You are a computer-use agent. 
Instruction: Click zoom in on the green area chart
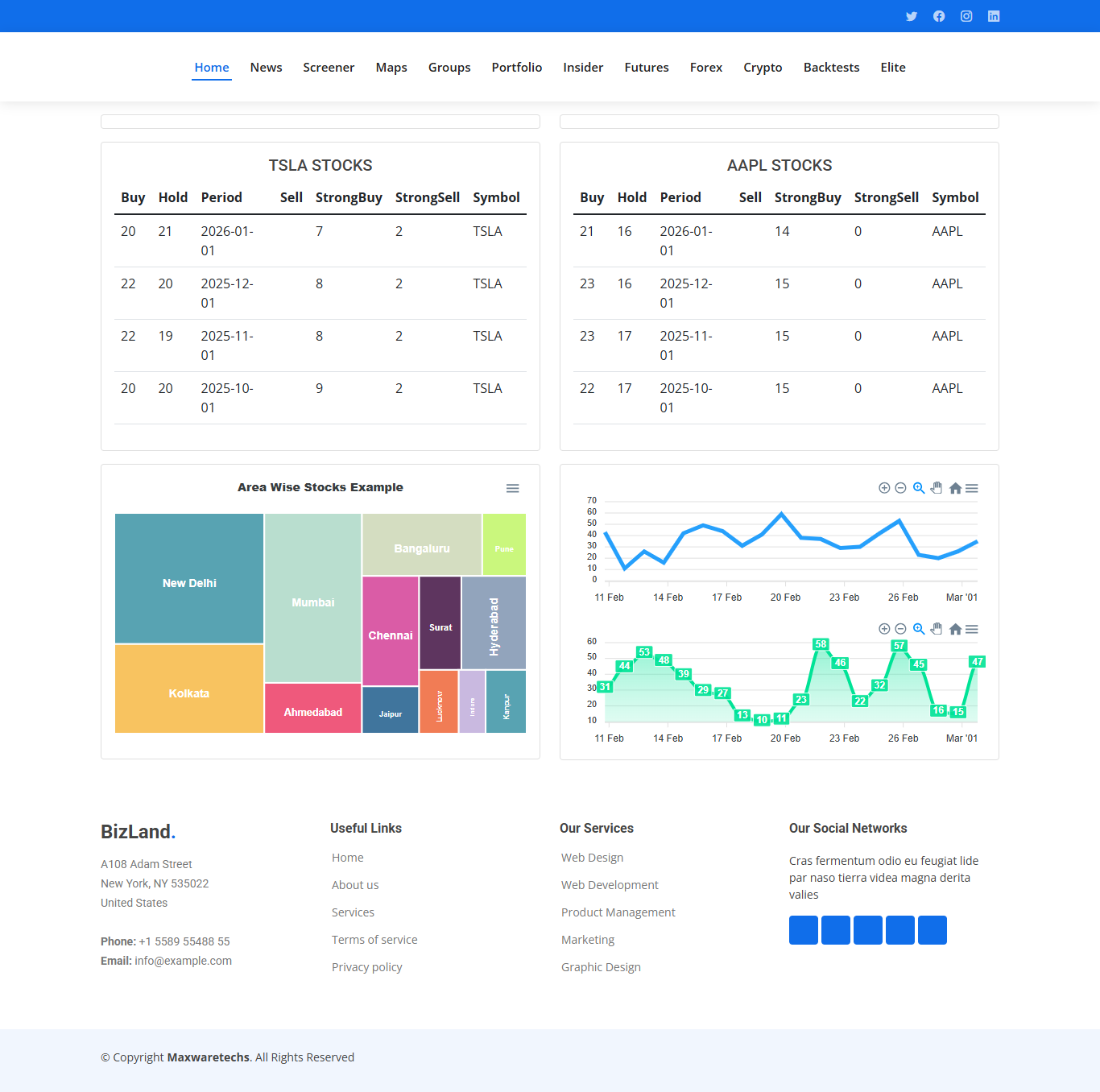pos(884,629)
